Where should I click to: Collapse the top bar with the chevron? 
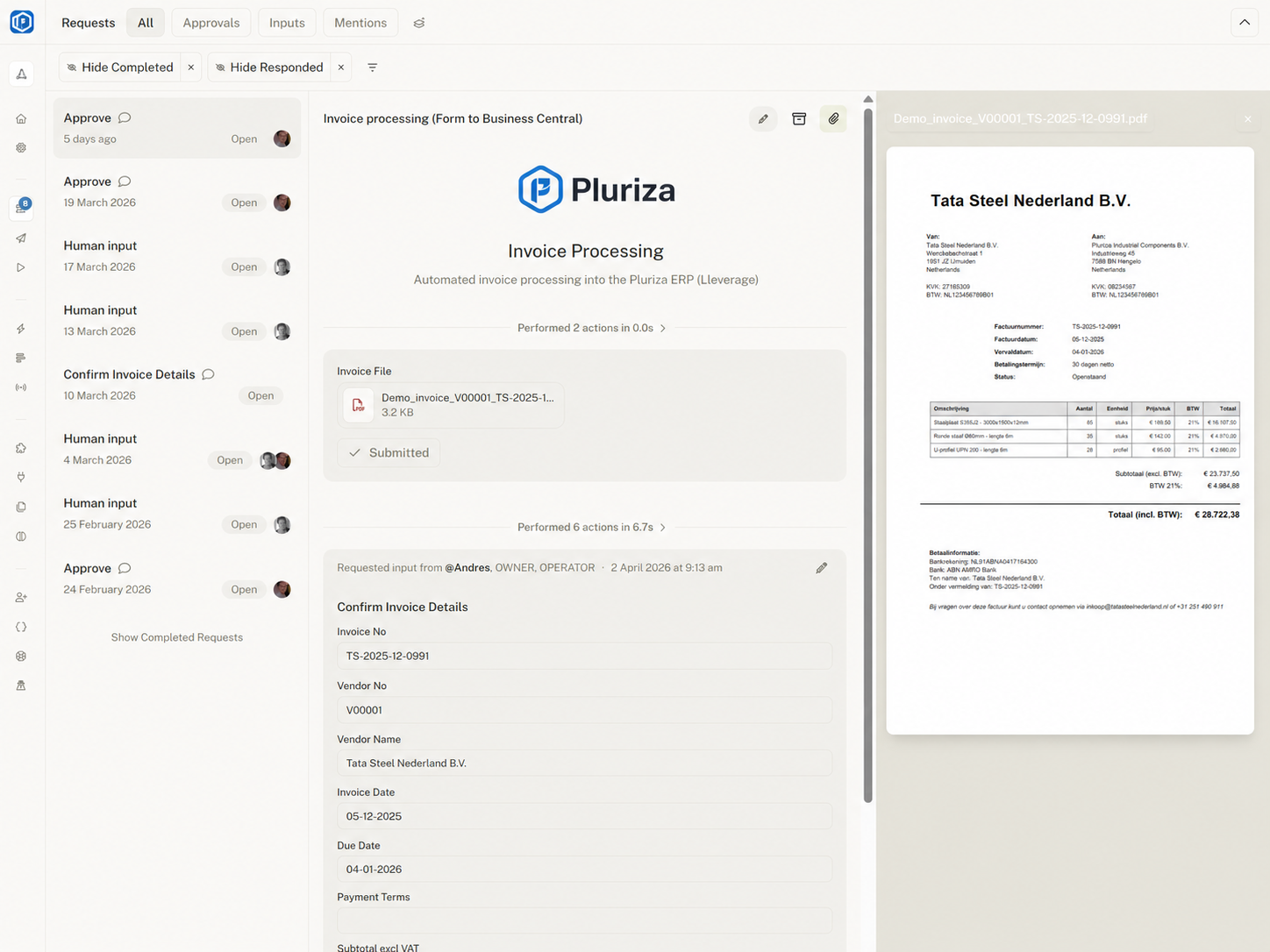point(1245,23)
